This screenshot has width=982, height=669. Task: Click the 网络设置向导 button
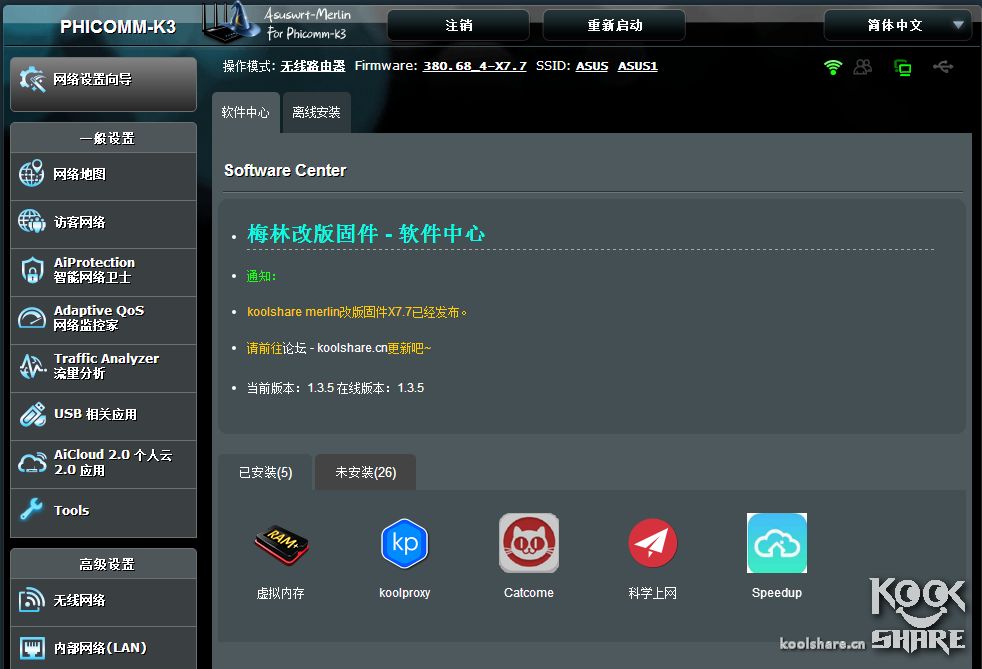tap(103, 84)
